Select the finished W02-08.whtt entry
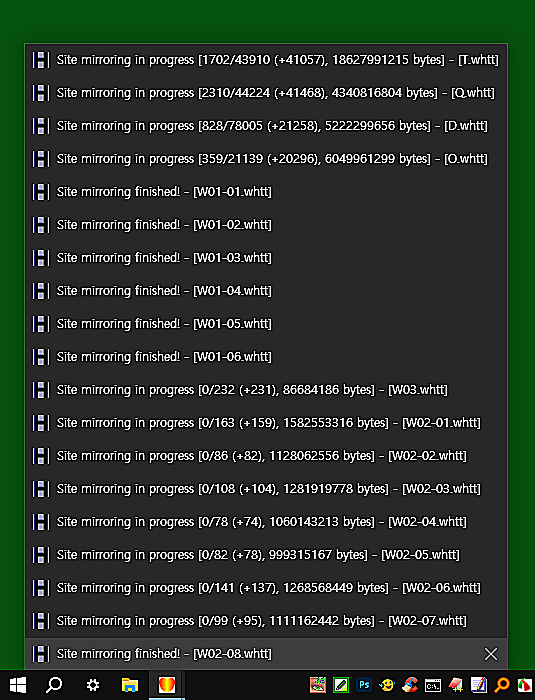This screenshot has height=700, width=535. pos(266,654)
